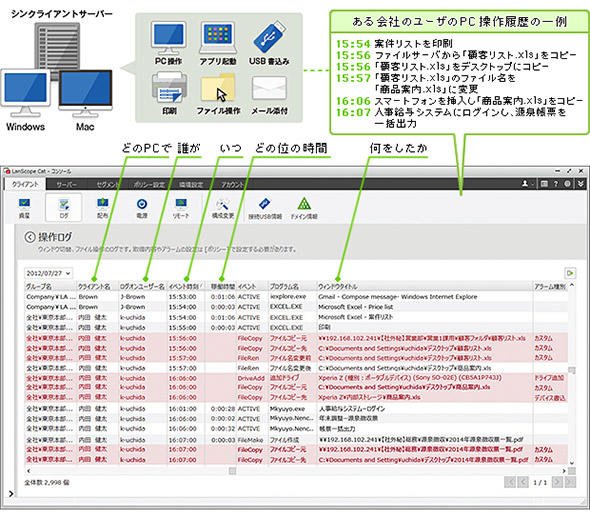Click the 印刷 printer icon in illustration
Image resolution: width=590 pixels, height=519 pixels.
click(x=169, y=88)
